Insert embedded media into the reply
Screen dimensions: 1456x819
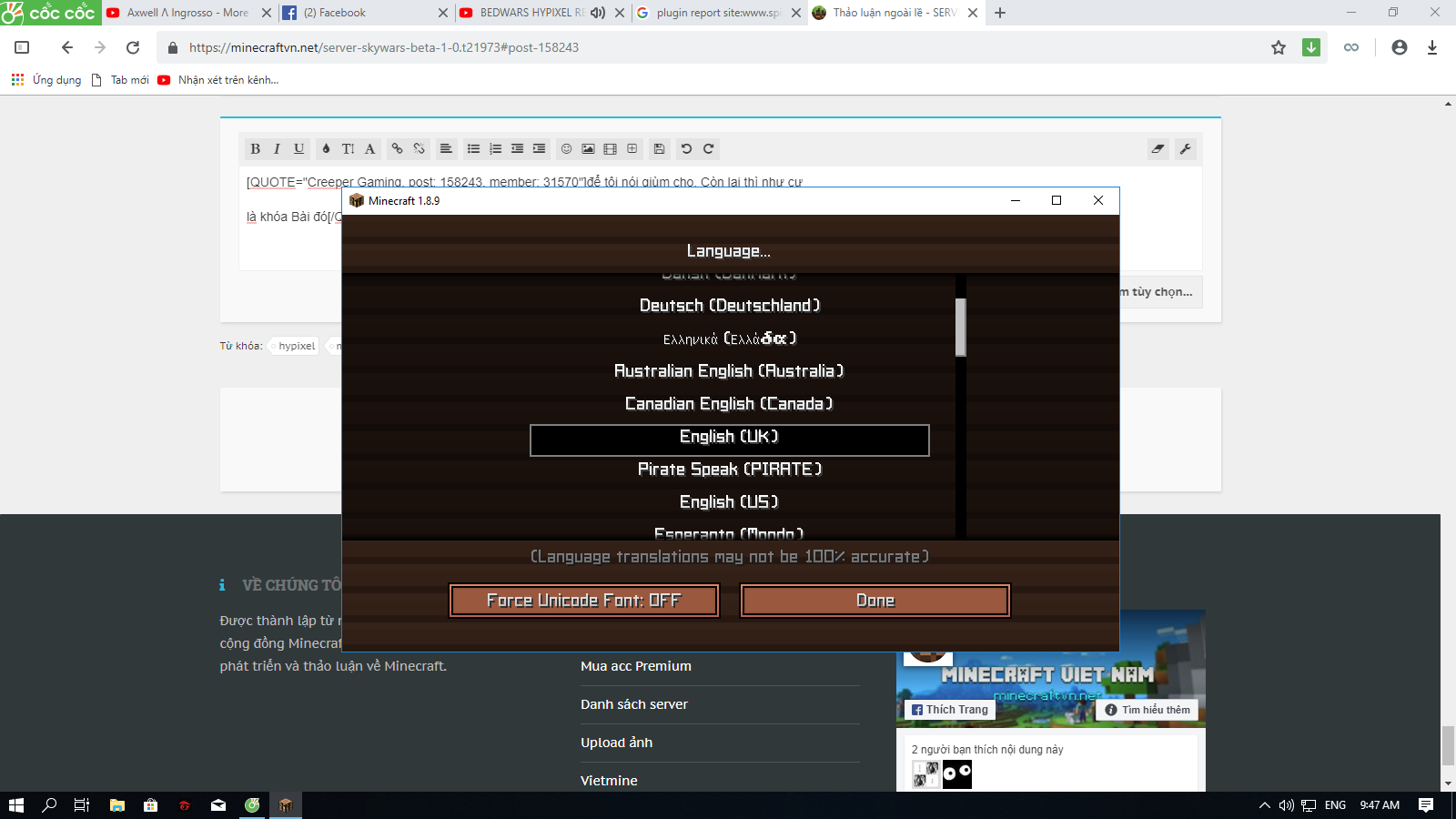(x=610, y=148)
